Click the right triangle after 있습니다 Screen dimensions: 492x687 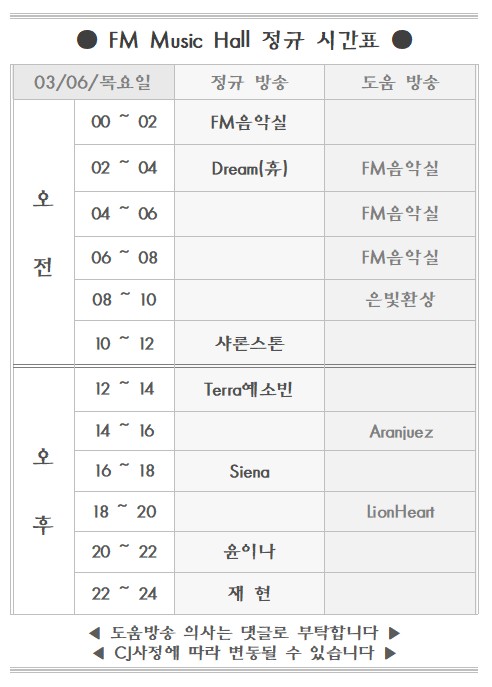390,653
